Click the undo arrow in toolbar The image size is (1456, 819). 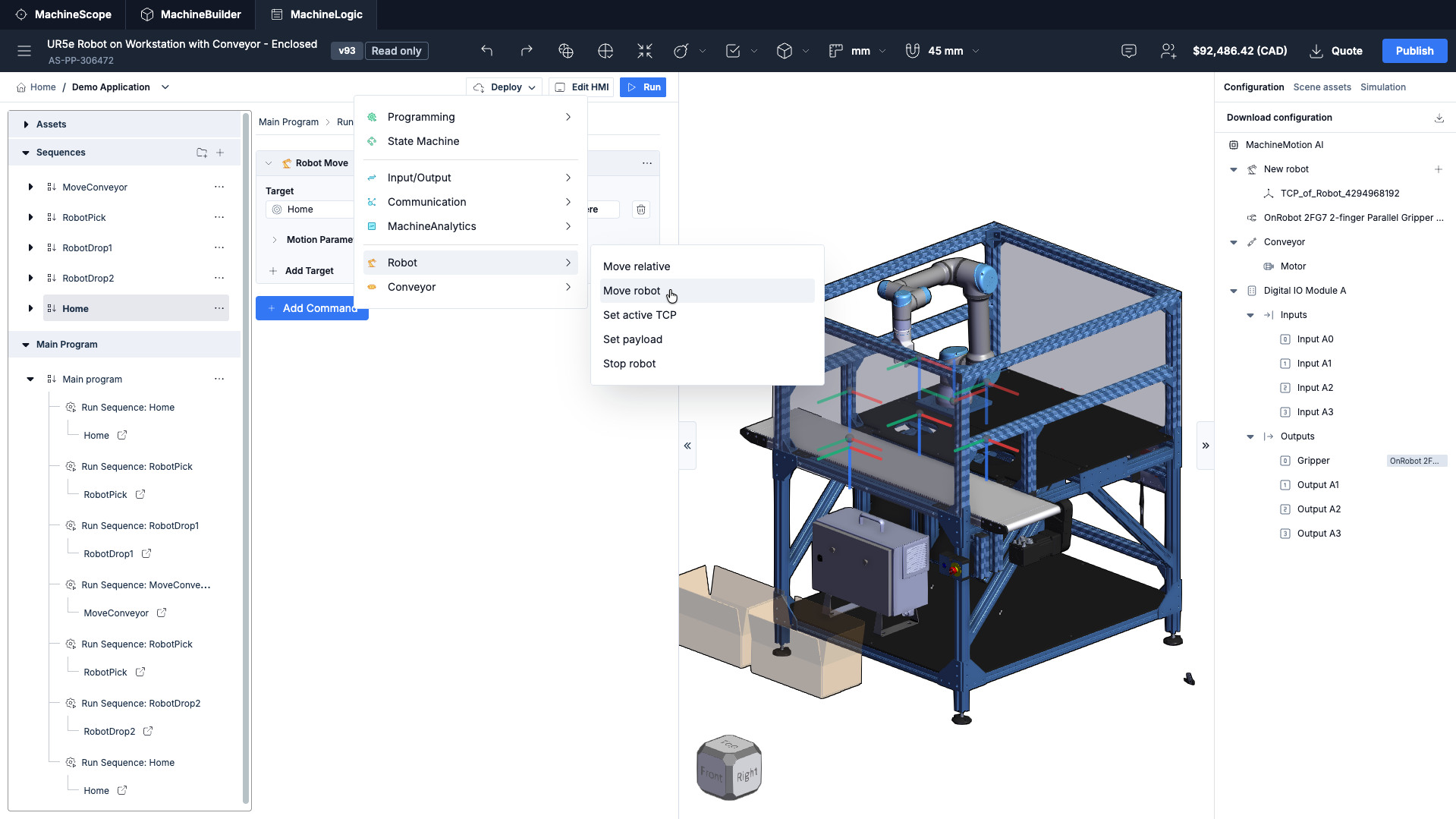(x=487, y=51)
